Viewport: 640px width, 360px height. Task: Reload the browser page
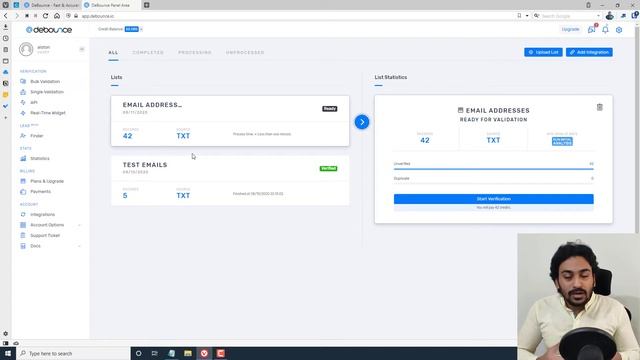pos(45,16)
